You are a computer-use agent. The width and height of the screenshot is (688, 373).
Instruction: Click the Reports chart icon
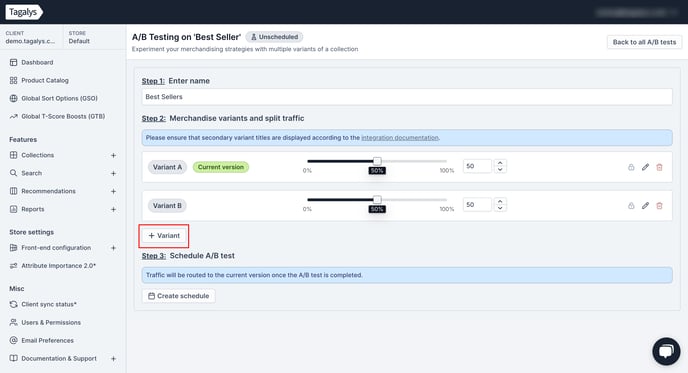14,209
